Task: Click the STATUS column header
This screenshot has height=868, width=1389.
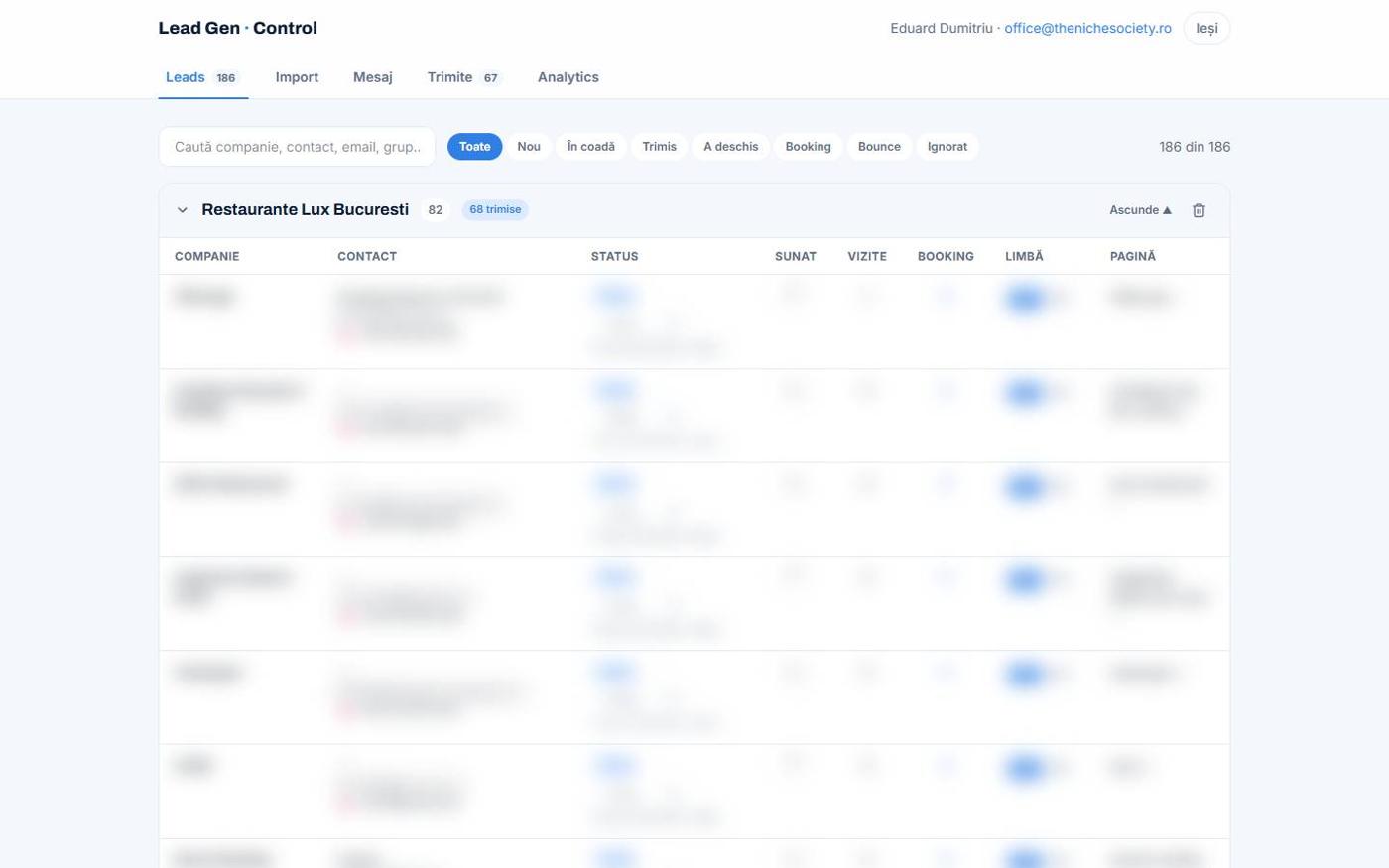Action: coord(615,256)
